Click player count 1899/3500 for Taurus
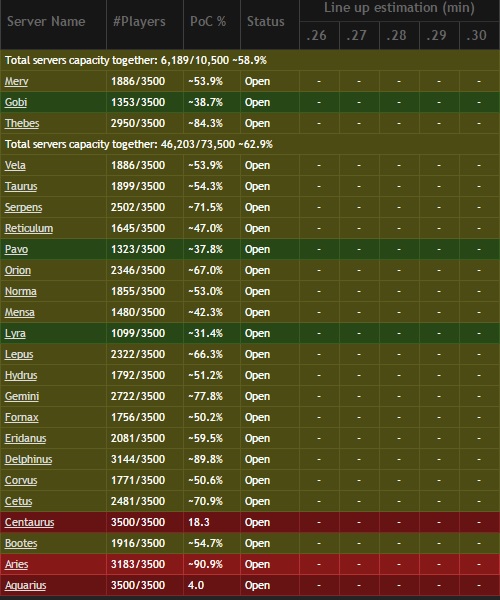500x600 pixels. coord(138,186)
